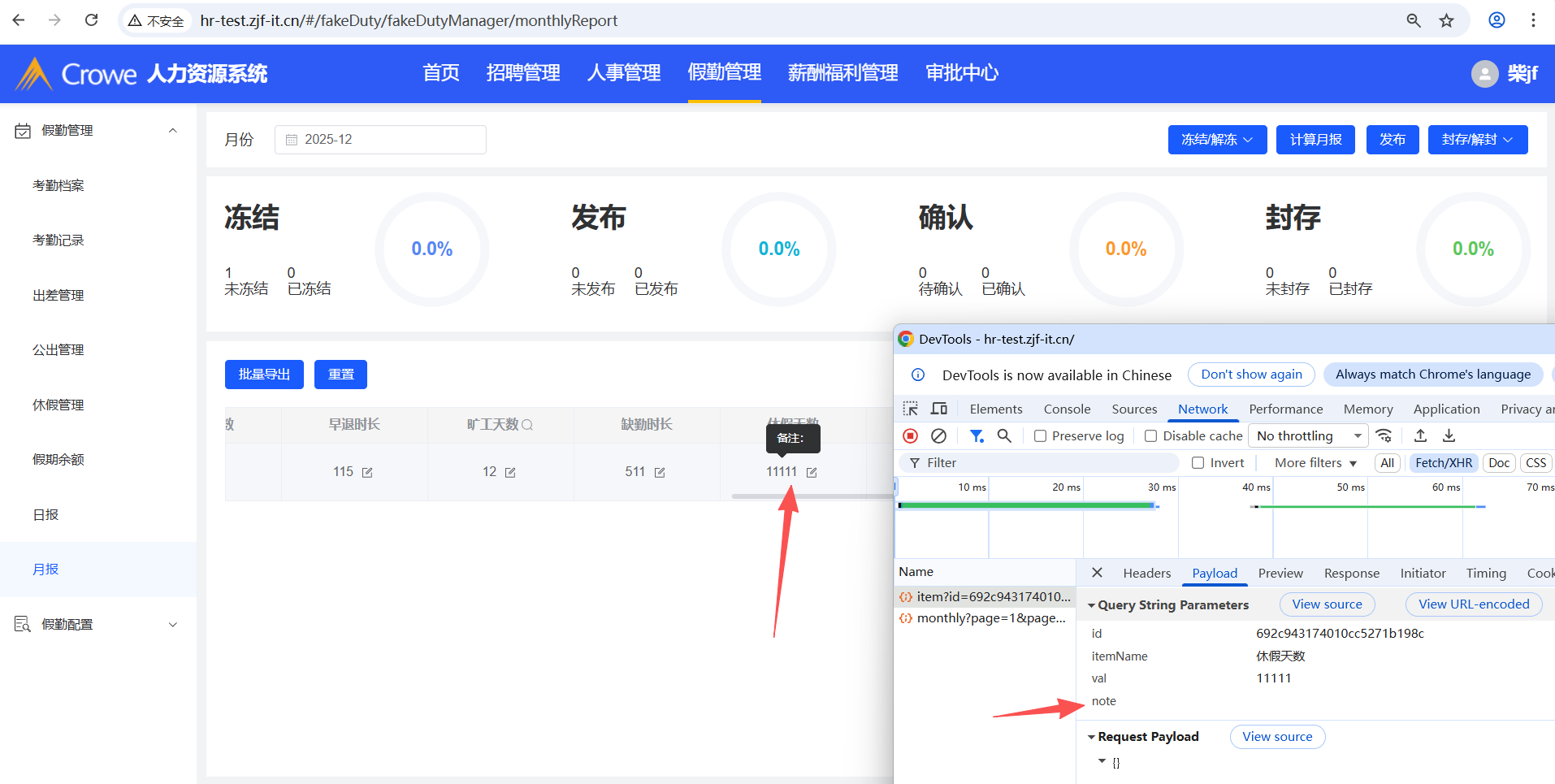This screenshot has width=1555, height=784.
Task: Bookmark this page with the star icon
Action: coord(1446,20)
